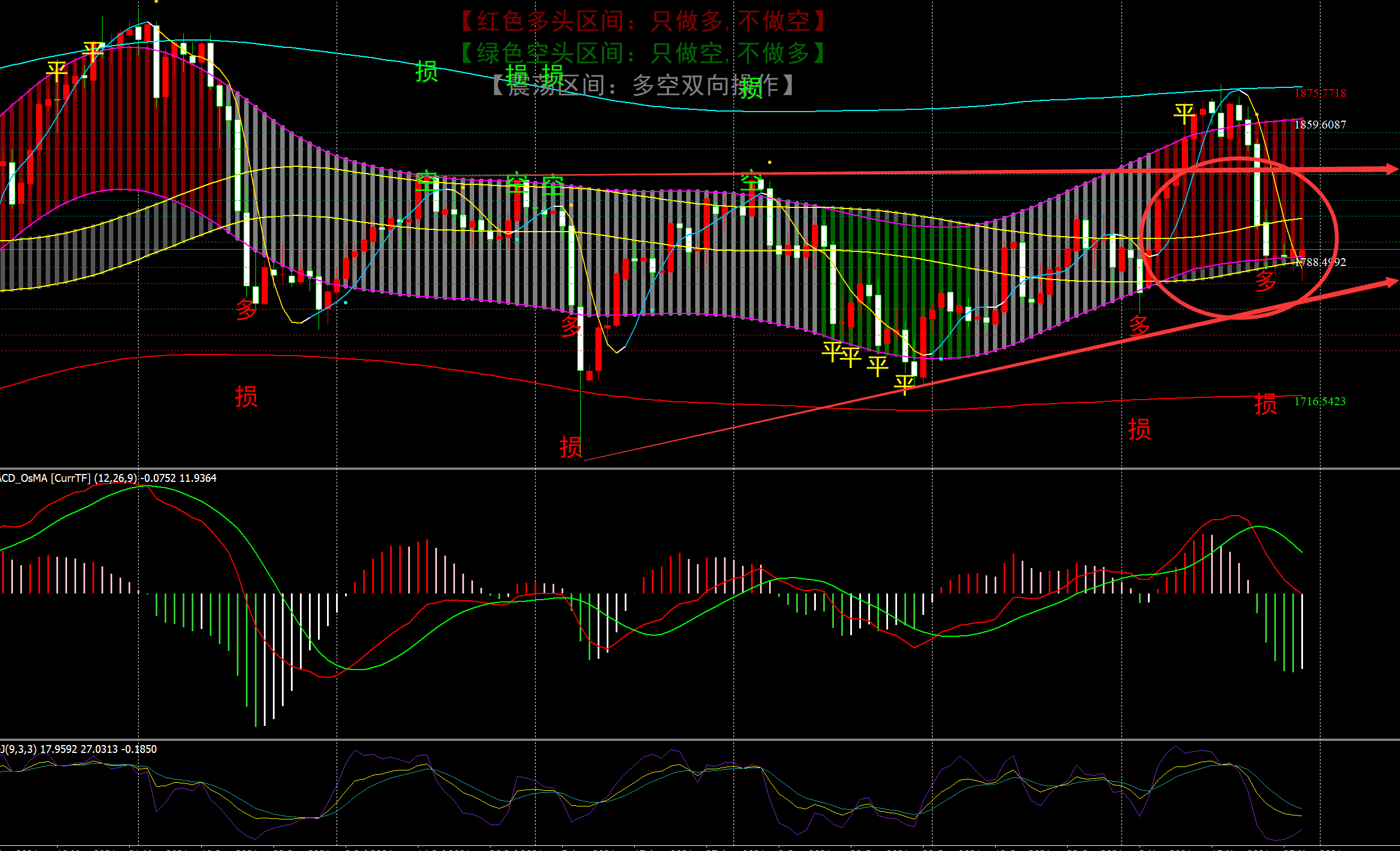The width and height of the screenshot is (1400, 851).
Task: Click the yellow 平 marker beside the rightmost peak
Action: 1184,114
